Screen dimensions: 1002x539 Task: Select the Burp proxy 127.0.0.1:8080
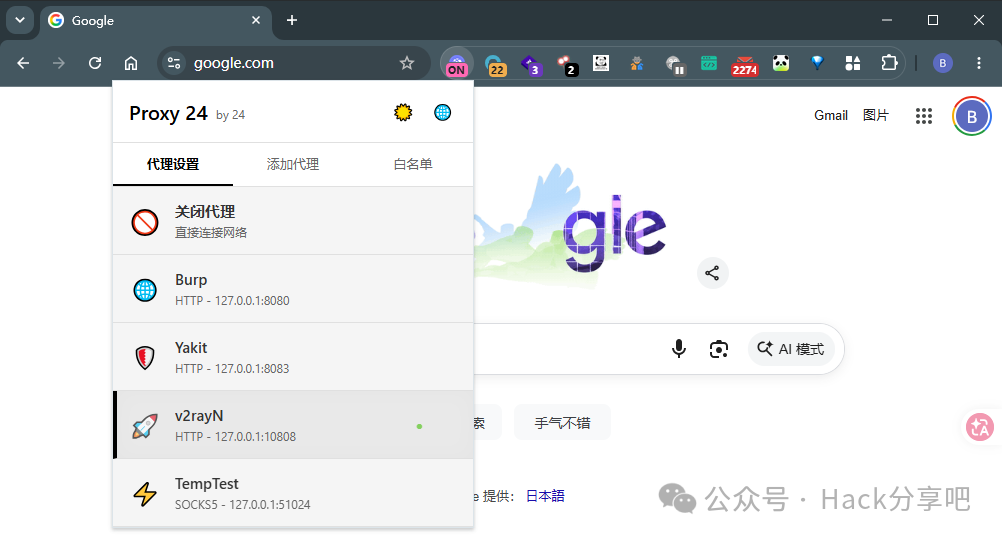click(293, 289)
